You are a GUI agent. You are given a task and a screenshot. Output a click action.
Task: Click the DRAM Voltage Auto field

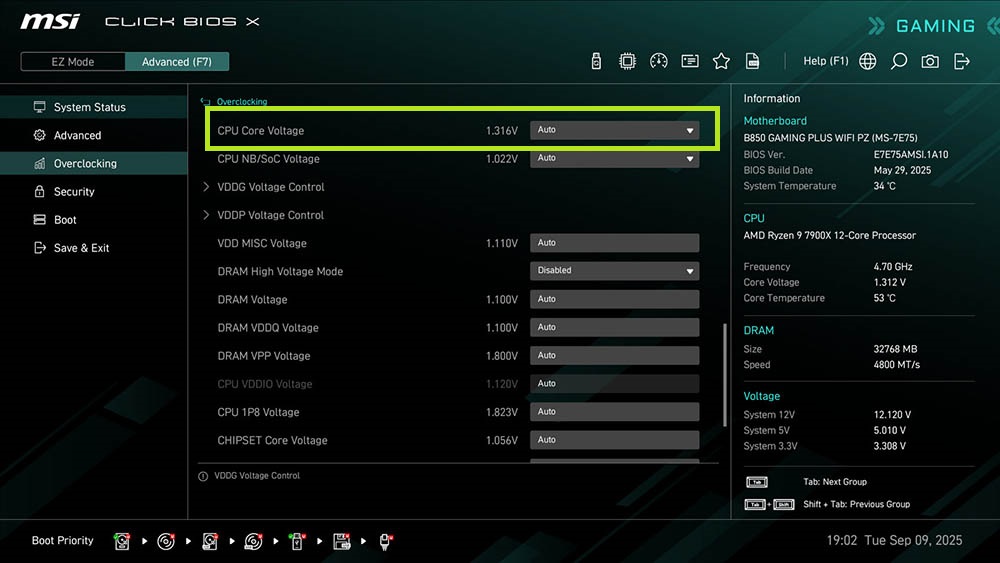point(614,299)
